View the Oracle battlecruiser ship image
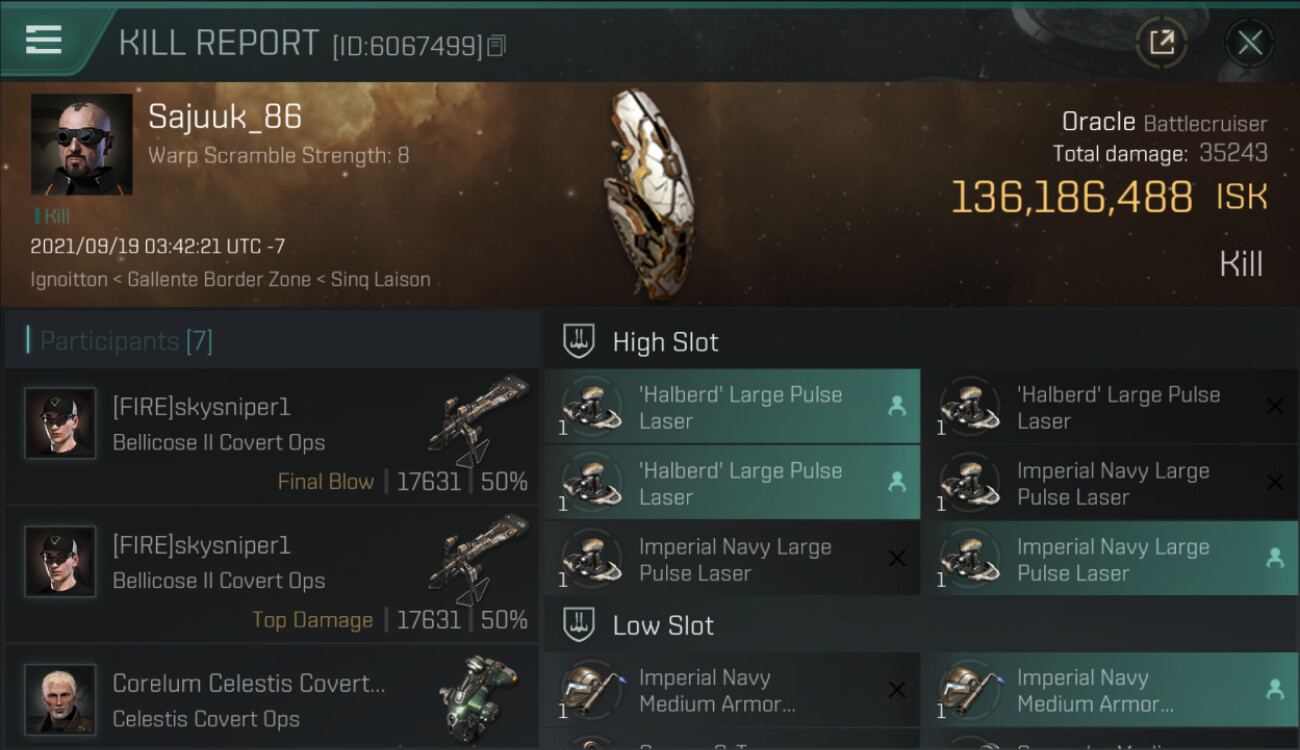This screenshot has height=750, width=1300. (649, 194)
